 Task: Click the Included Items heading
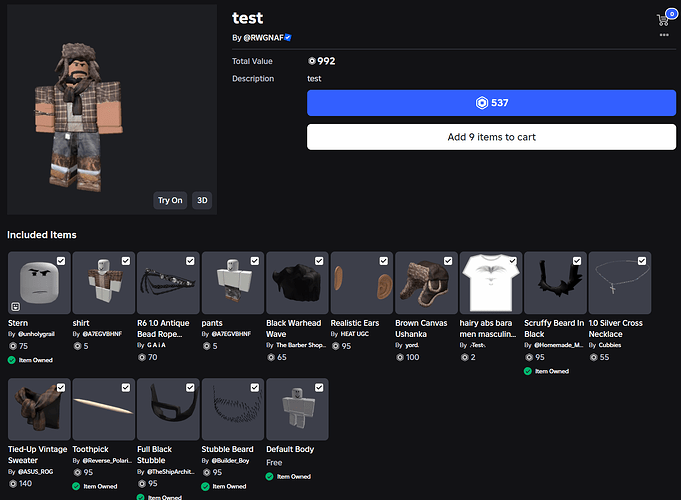coord(42,235)
